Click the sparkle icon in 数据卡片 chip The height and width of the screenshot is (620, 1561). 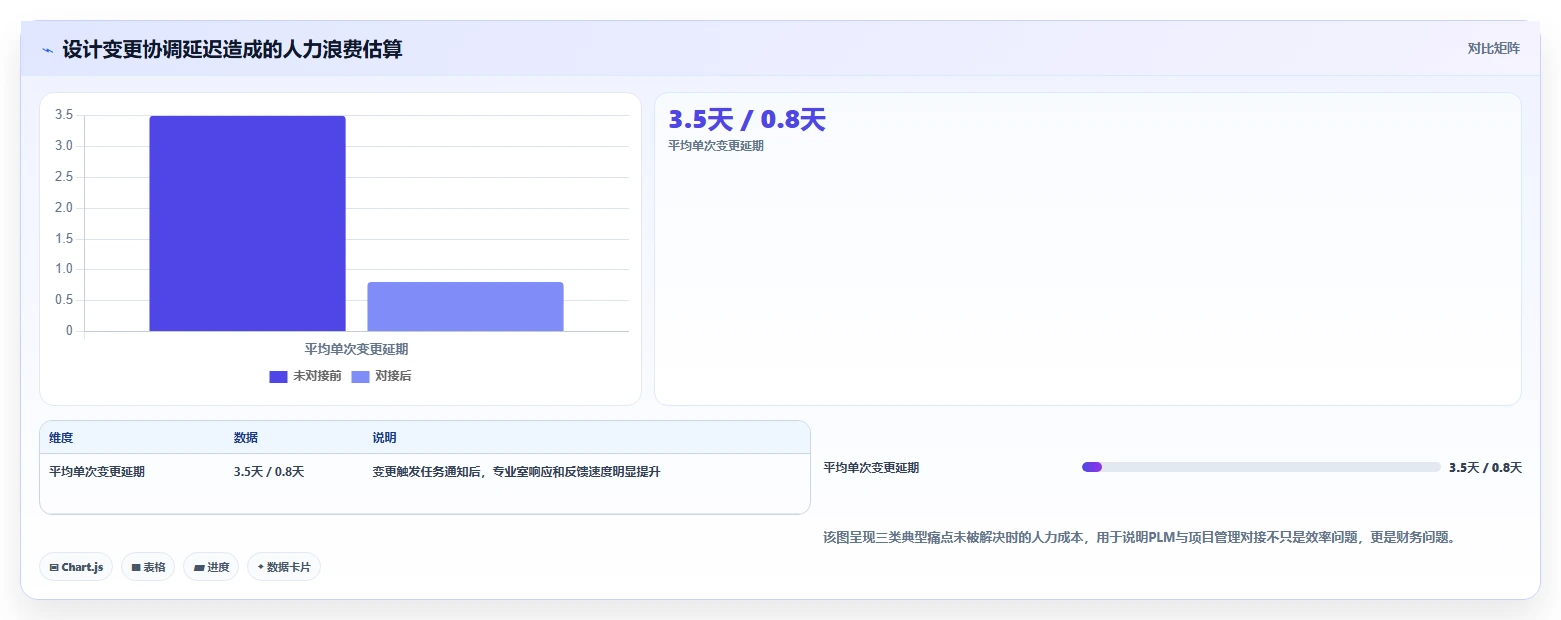click(x=261, y=567)
